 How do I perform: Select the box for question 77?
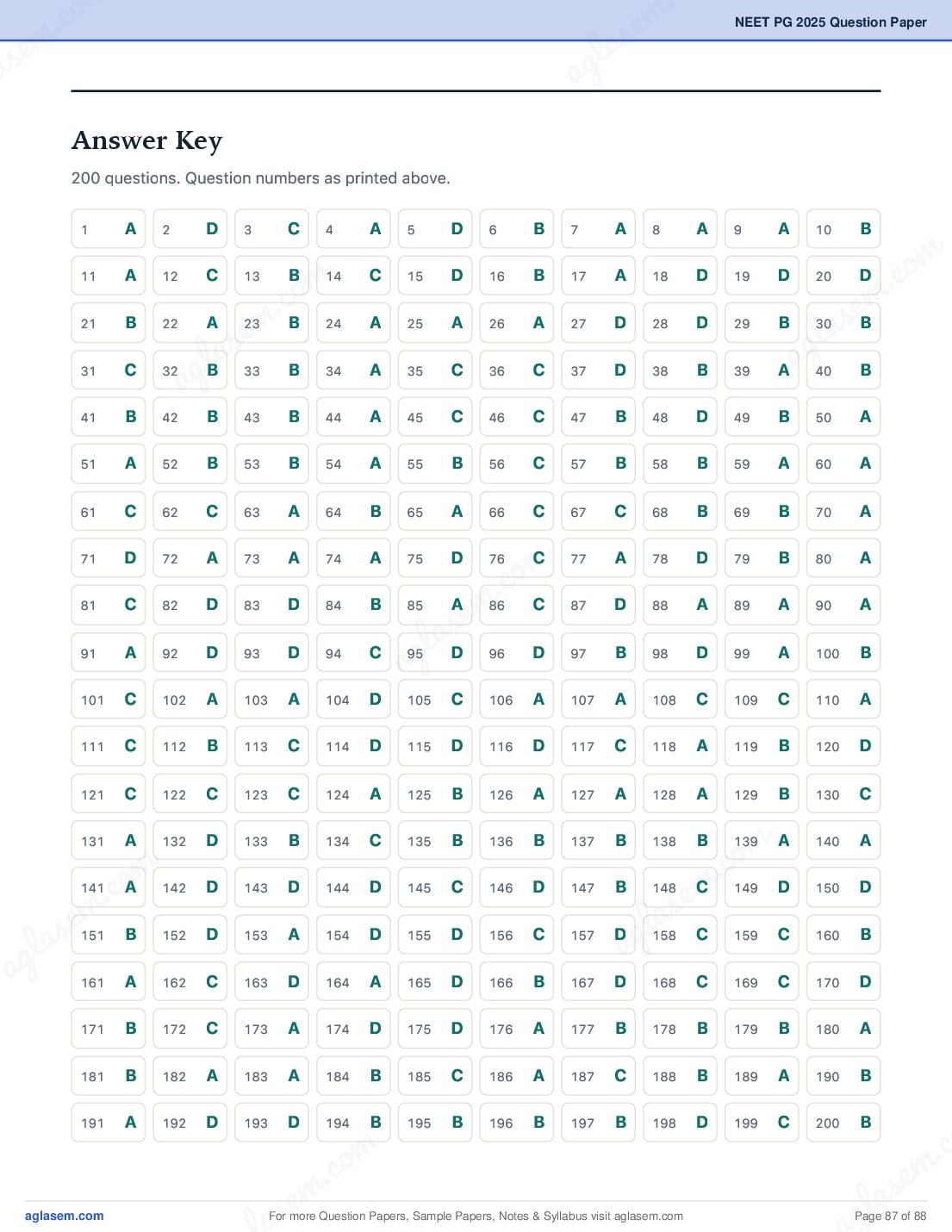[598, 558]
